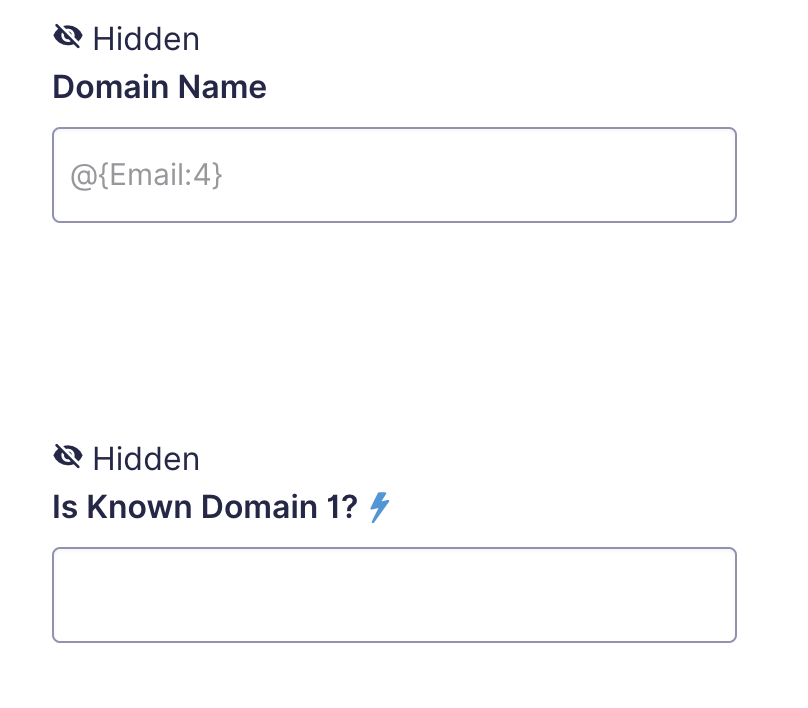Place cursor in the empty lower input box
808x708 pixels.
click(394, 595)
